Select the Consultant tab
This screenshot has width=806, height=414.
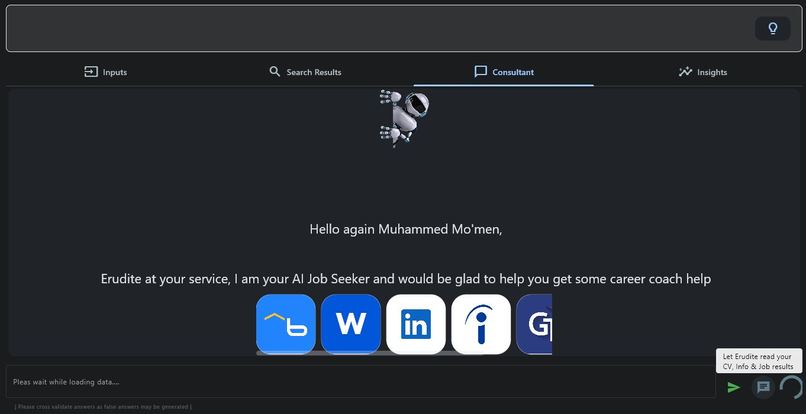[504, 72]
